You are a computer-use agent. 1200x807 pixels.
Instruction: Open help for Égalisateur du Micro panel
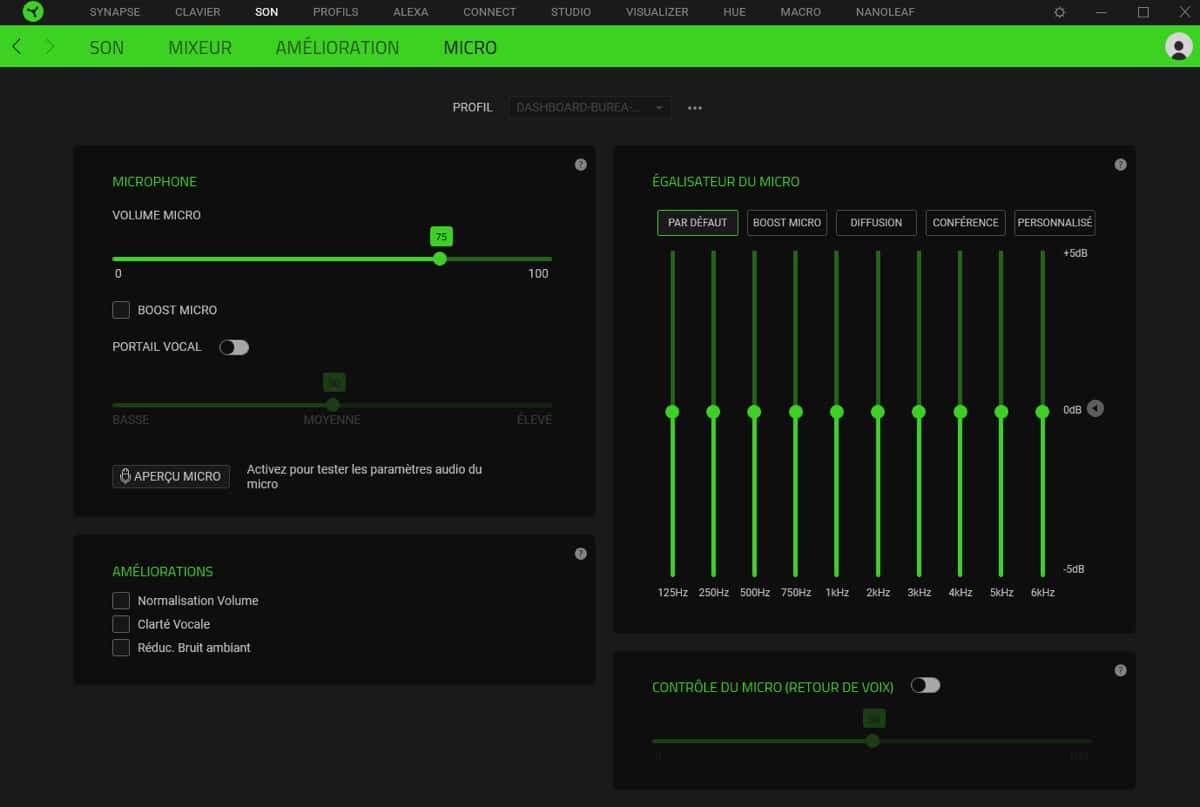tap(1120, 165)
